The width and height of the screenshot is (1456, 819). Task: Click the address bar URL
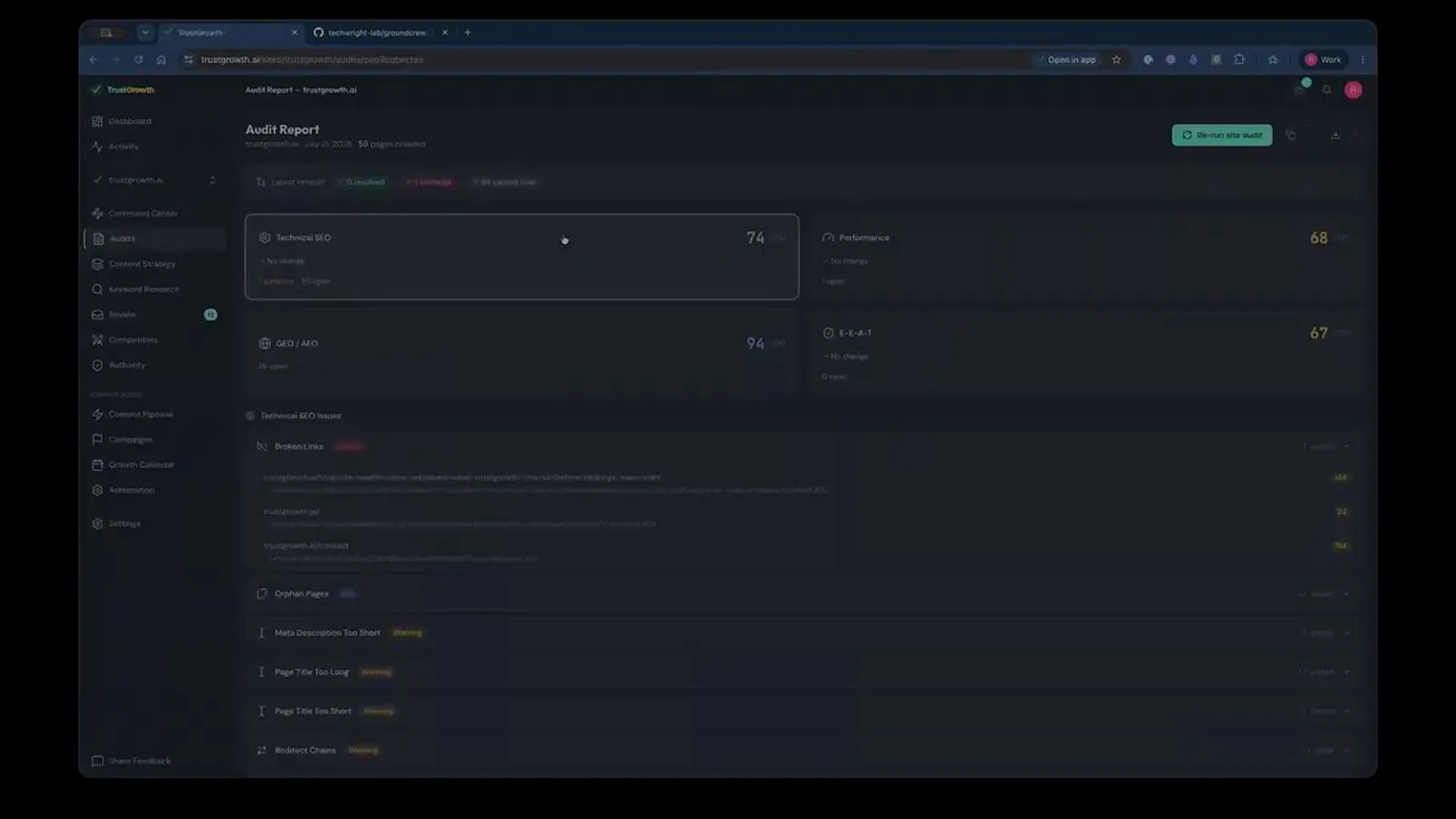pyautogui.click(x=311, y=60)
